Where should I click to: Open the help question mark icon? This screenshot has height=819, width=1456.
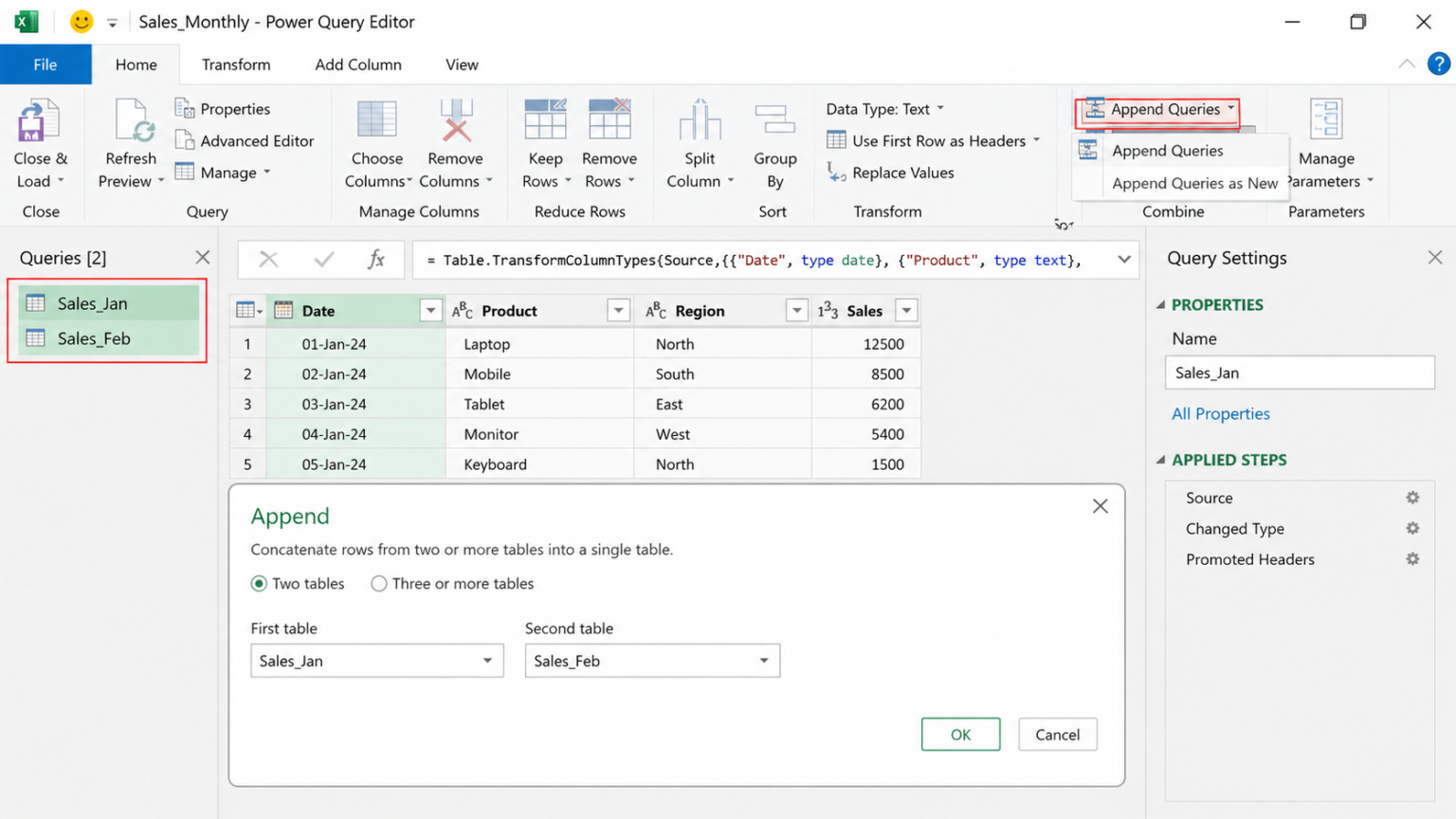point(1438,64)
